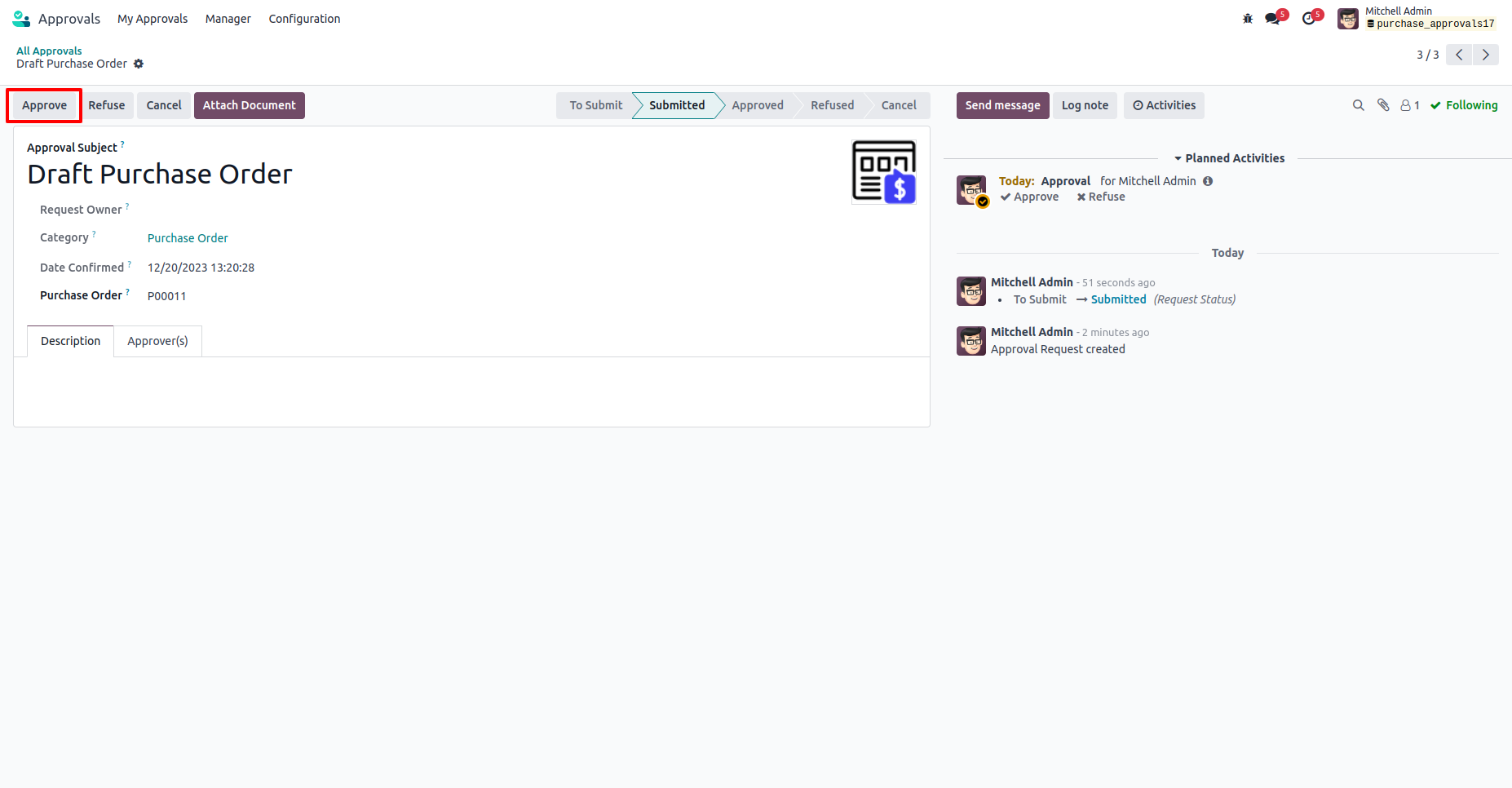1512x788 pixels.
Task: Click Log note button
Action: 1085,105
